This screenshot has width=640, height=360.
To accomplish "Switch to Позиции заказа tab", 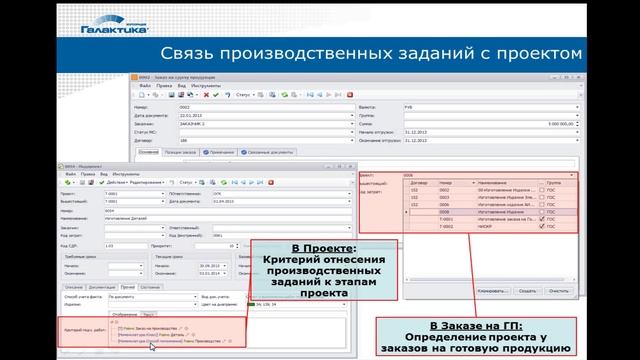I will click(x=180, y=152).
